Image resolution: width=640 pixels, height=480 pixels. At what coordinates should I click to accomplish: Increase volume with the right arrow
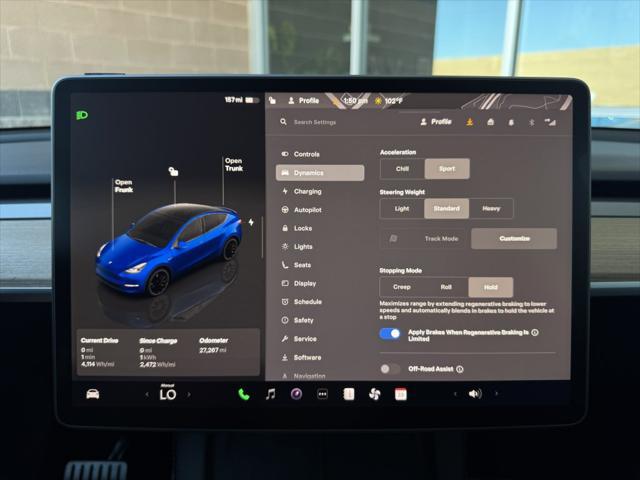(x=496, y=394)
